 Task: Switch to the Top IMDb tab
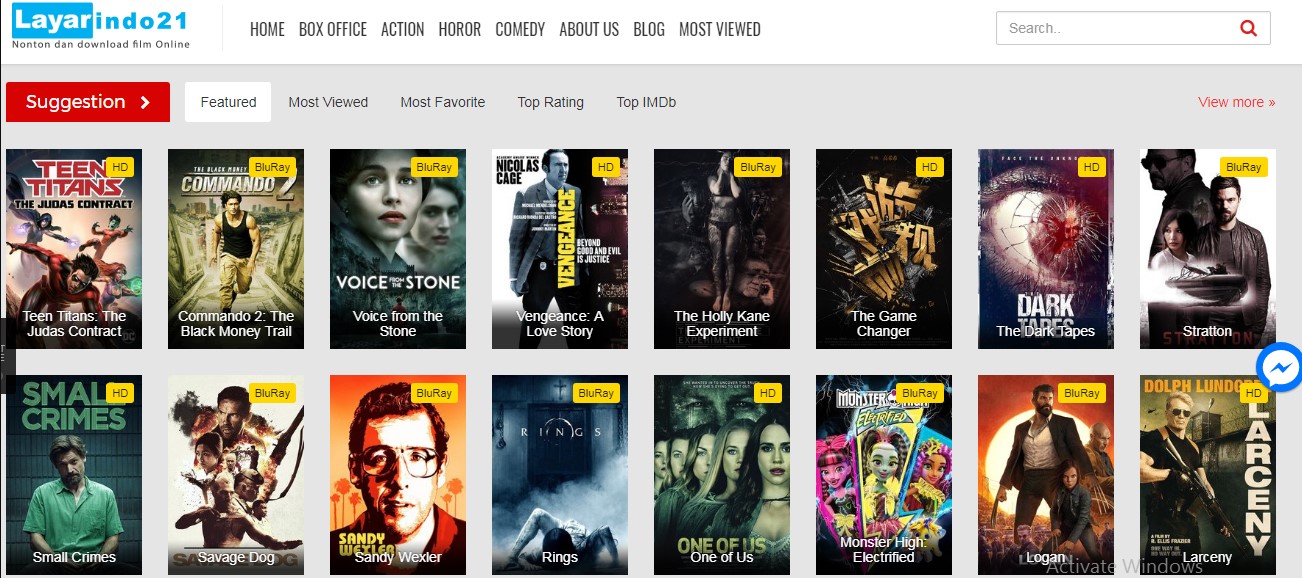tap(646, 102)
